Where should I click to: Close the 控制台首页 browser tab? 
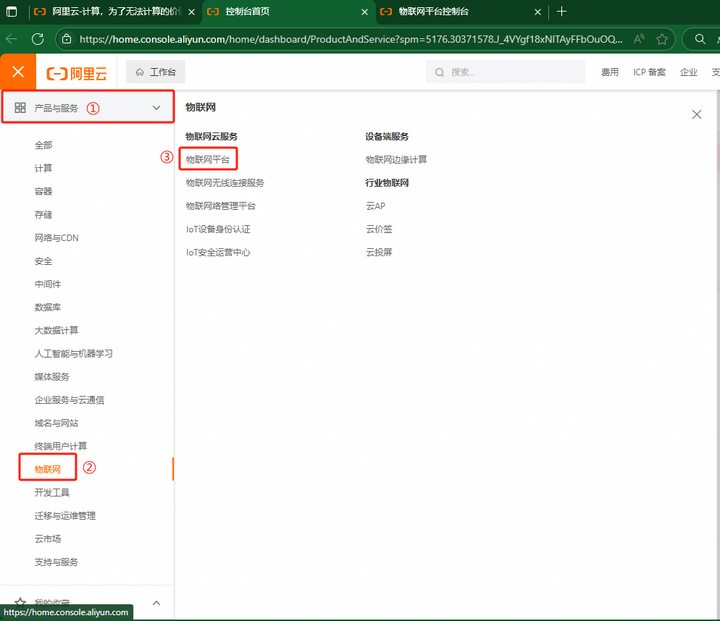365,12
